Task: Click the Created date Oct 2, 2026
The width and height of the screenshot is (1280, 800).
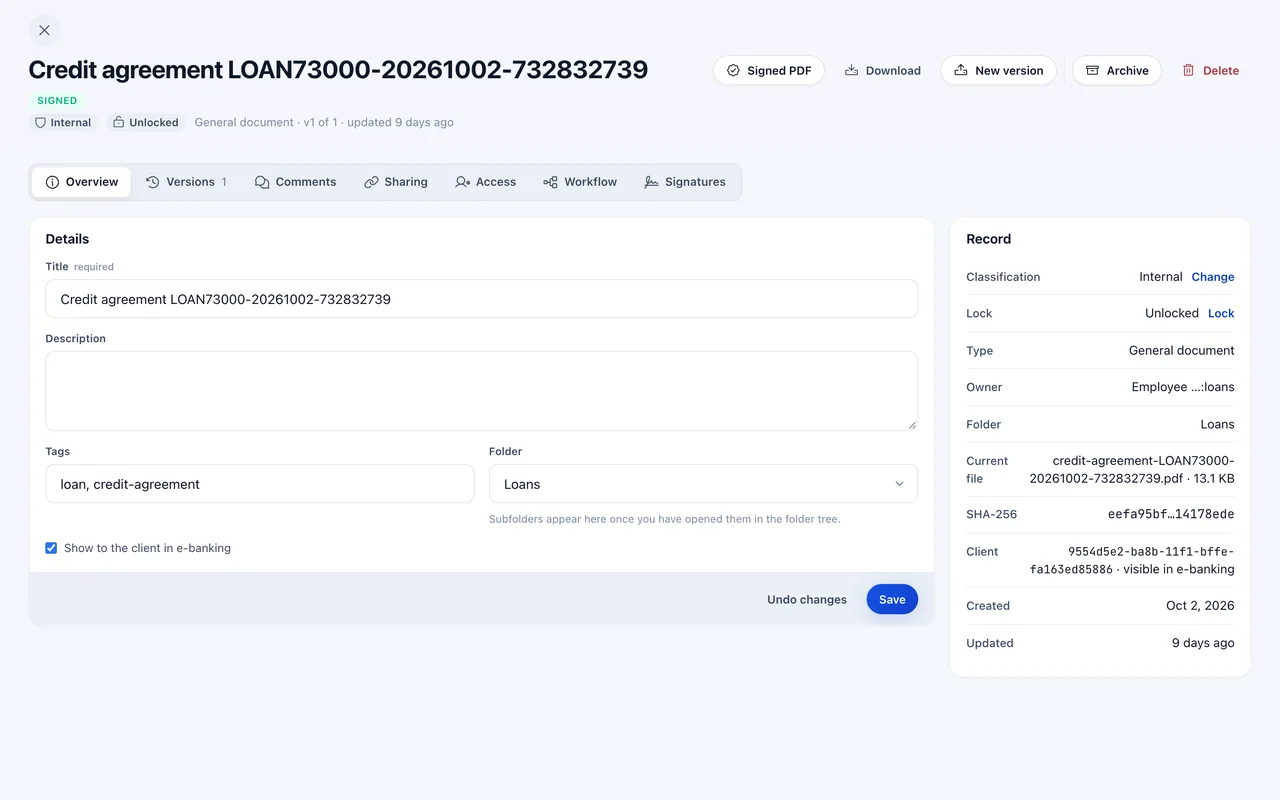Action: (x=1200, y=606)
